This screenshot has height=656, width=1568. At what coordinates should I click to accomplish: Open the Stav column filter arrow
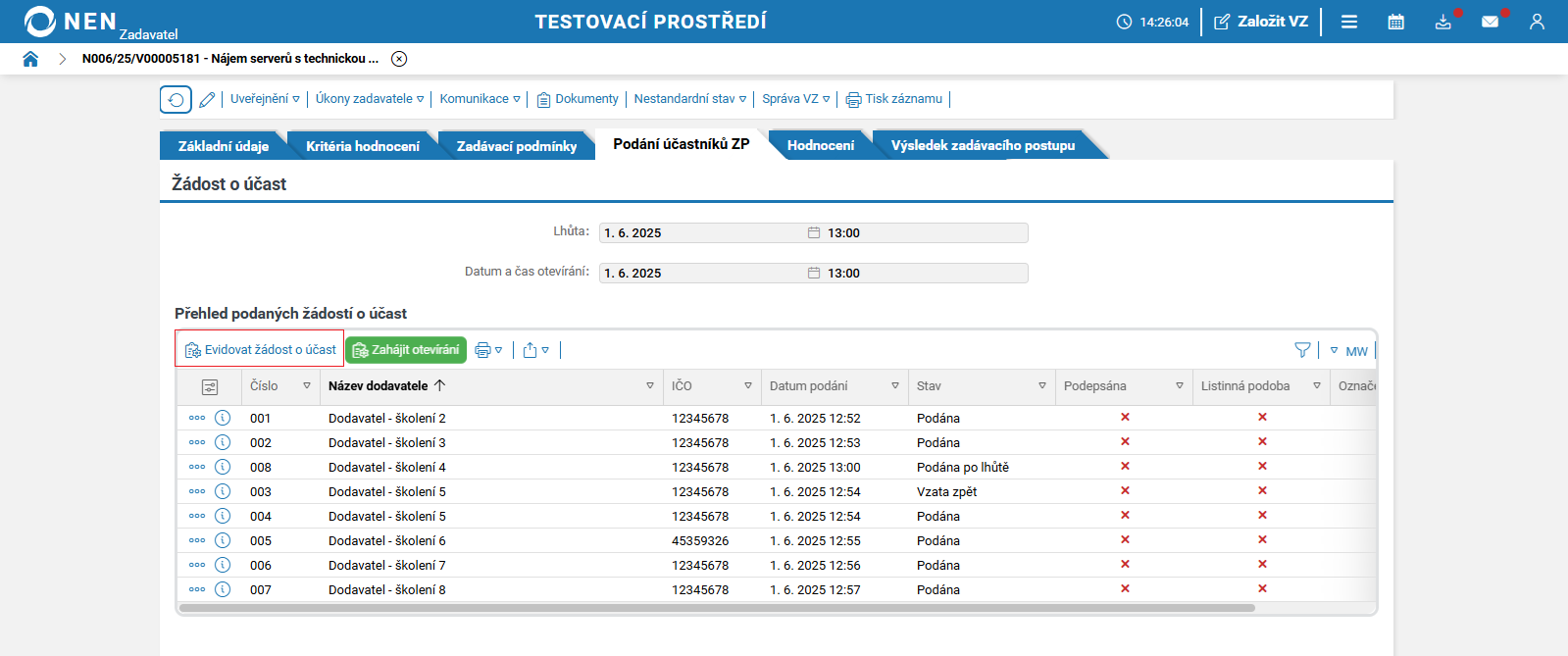click(x=1041, y=386)
